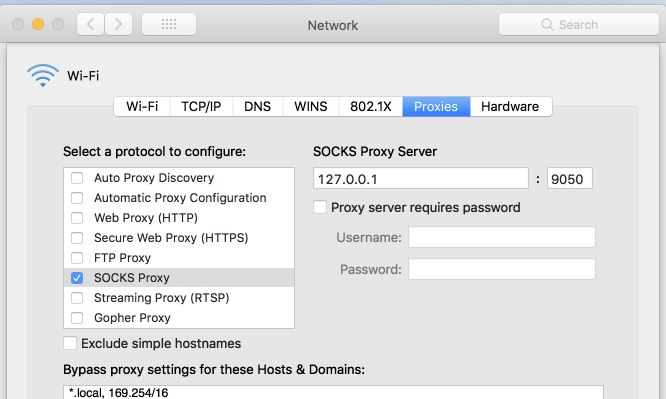The height and width of the screenshot is (399, 666).
Task: Click the port field showing 9050
Action: coord(569,178)
